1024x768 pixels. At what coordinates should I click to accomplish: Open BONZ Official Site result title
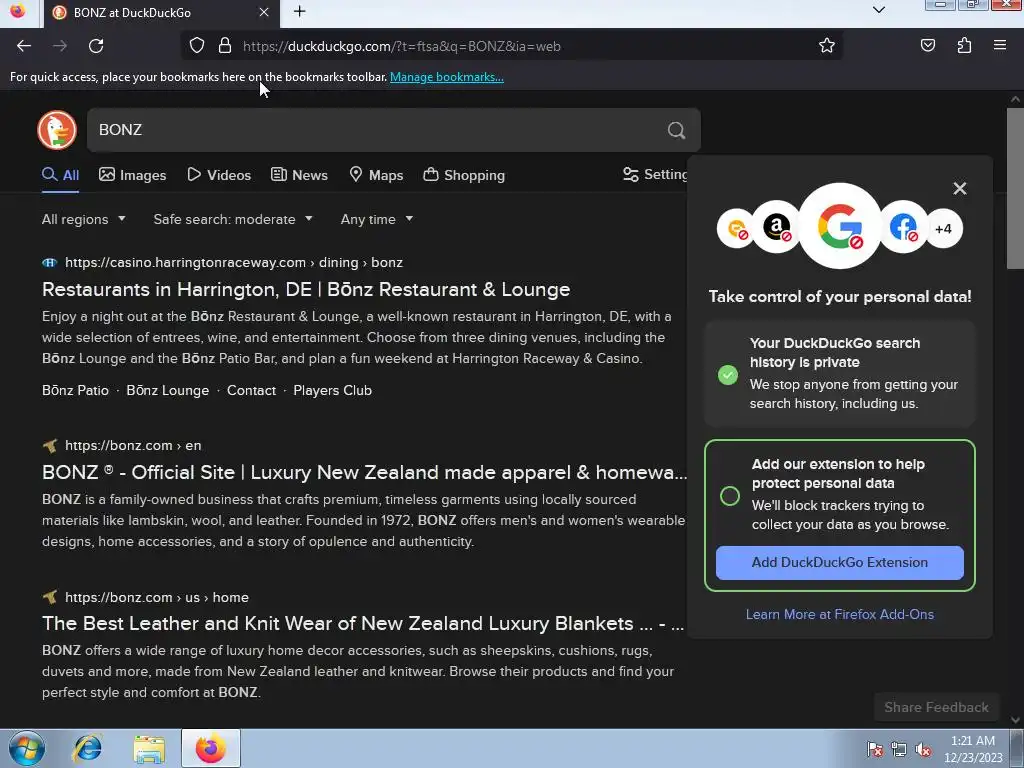coord(364,472)
